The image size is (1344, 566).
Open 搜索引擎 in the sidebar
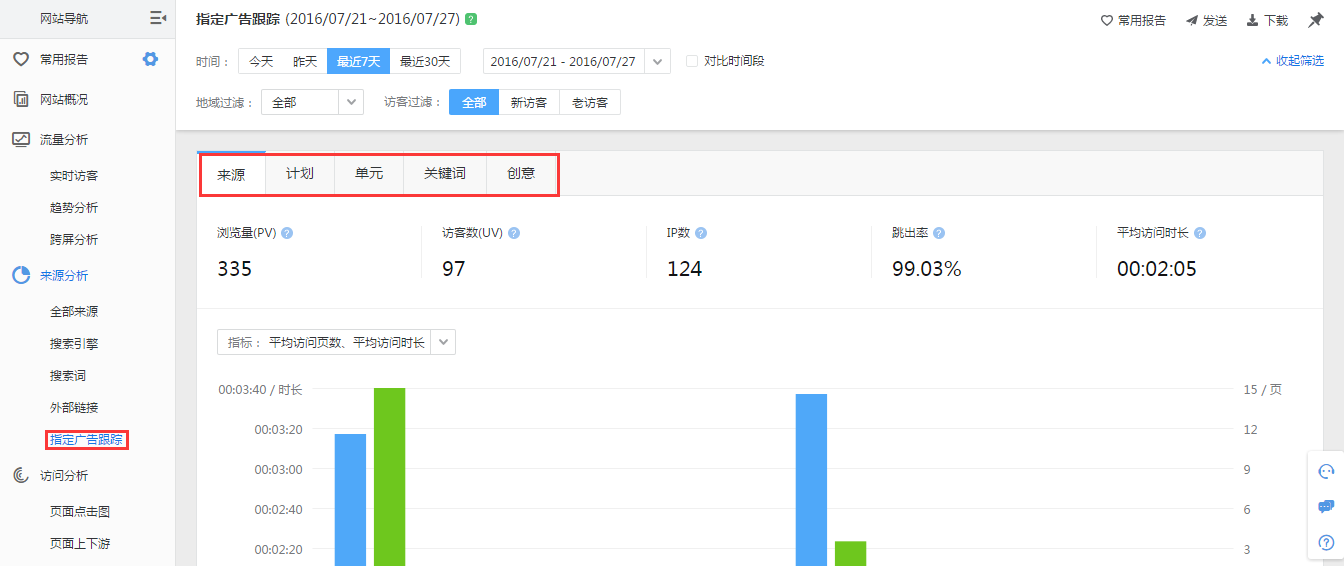74,343
